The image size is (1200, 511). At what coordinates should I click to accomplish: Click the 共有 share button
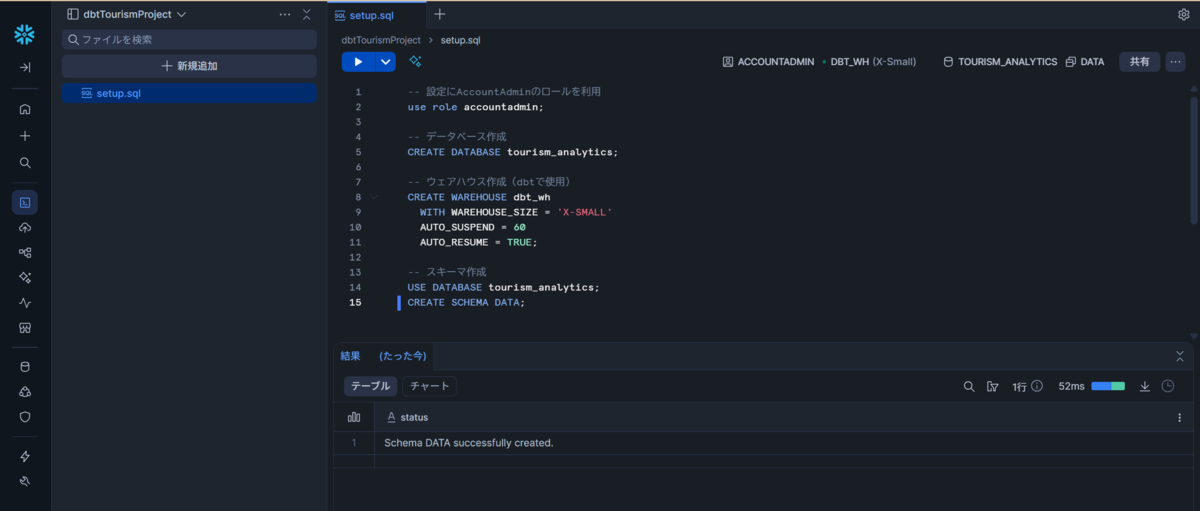coord(1140,62)
